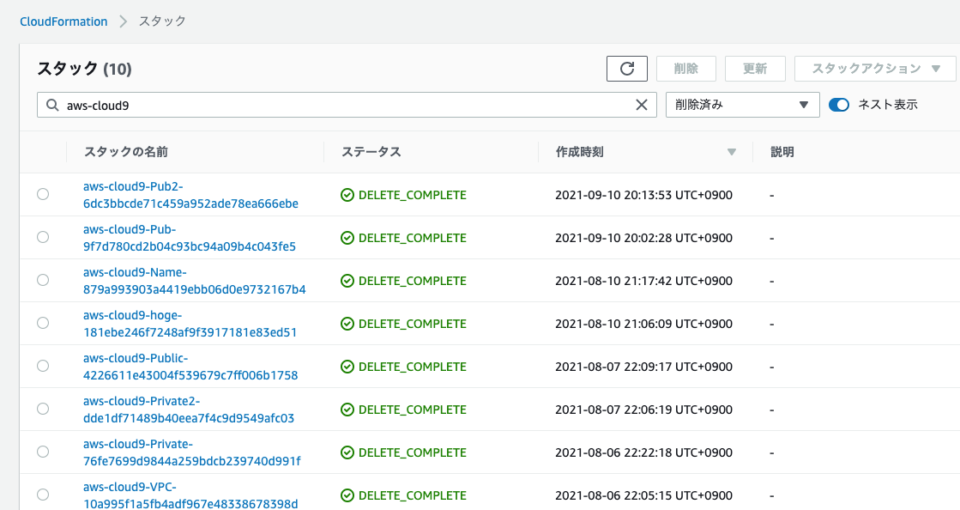
Task: Select radio for aws-cloud9-Pub- stack
Action: [43, 237]
